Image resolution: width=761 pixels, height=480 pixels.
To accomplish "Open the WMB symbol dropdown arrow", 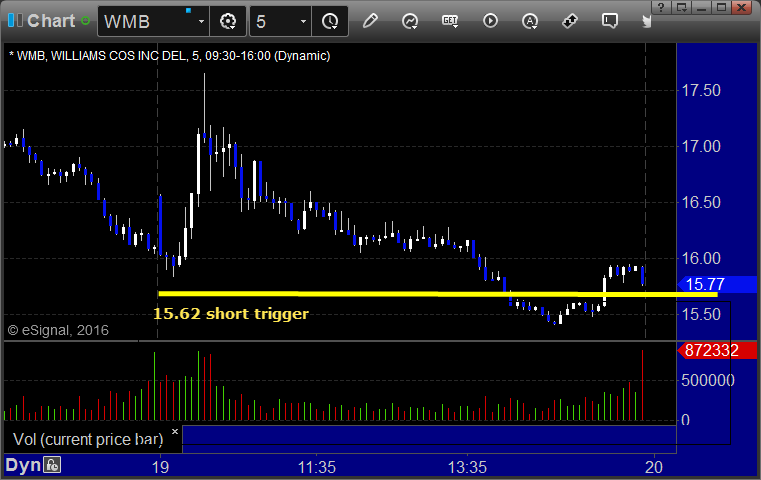I will tap(201, 21).
